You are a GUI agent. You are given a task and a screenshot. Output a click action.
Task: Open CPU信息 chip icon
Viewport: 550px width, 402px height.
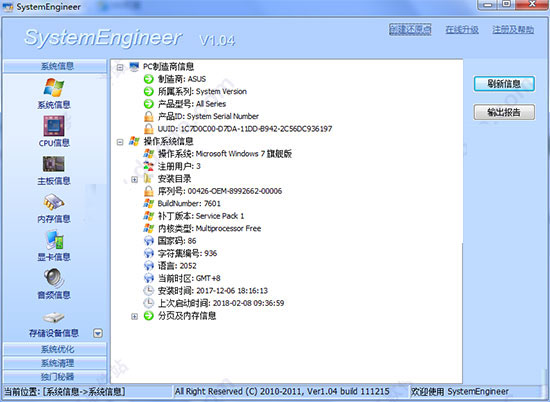tap(54, 126)
